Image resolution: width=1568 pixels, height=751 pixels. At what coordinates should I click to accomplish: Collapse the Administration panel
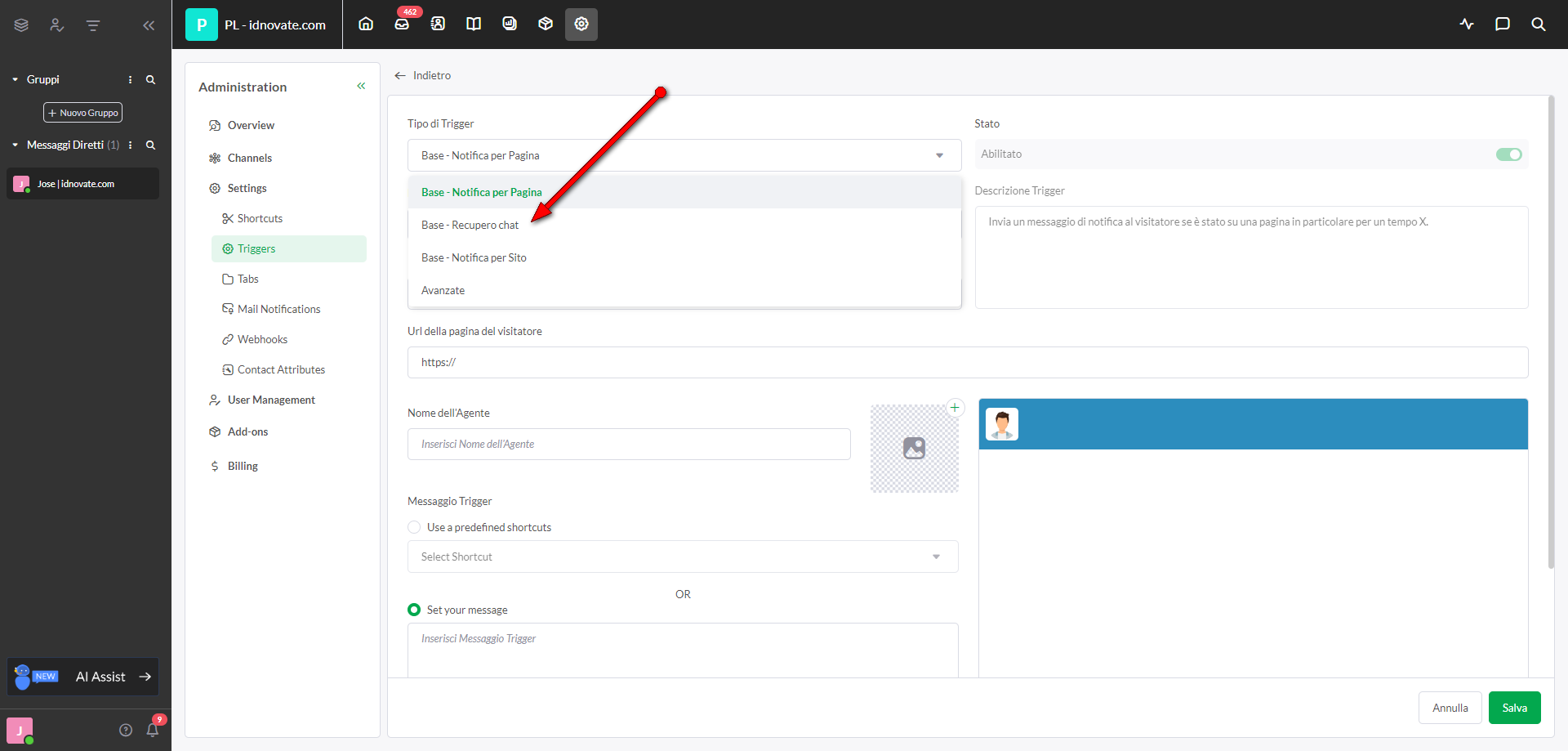pyautogui.click(x=361, y=87)
